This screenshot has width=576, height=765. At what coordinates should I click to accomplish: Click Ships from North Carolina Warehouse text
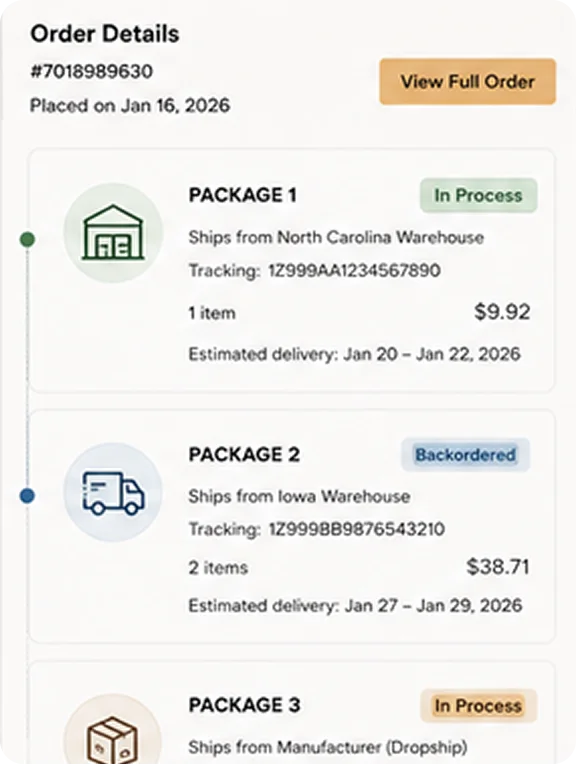336,238
